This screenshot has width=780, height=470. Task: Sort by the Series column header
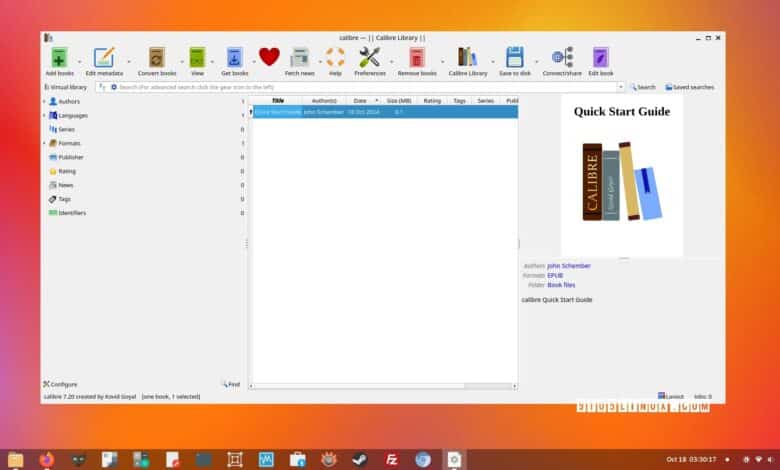pyautogui.click(x=486, y=100)
